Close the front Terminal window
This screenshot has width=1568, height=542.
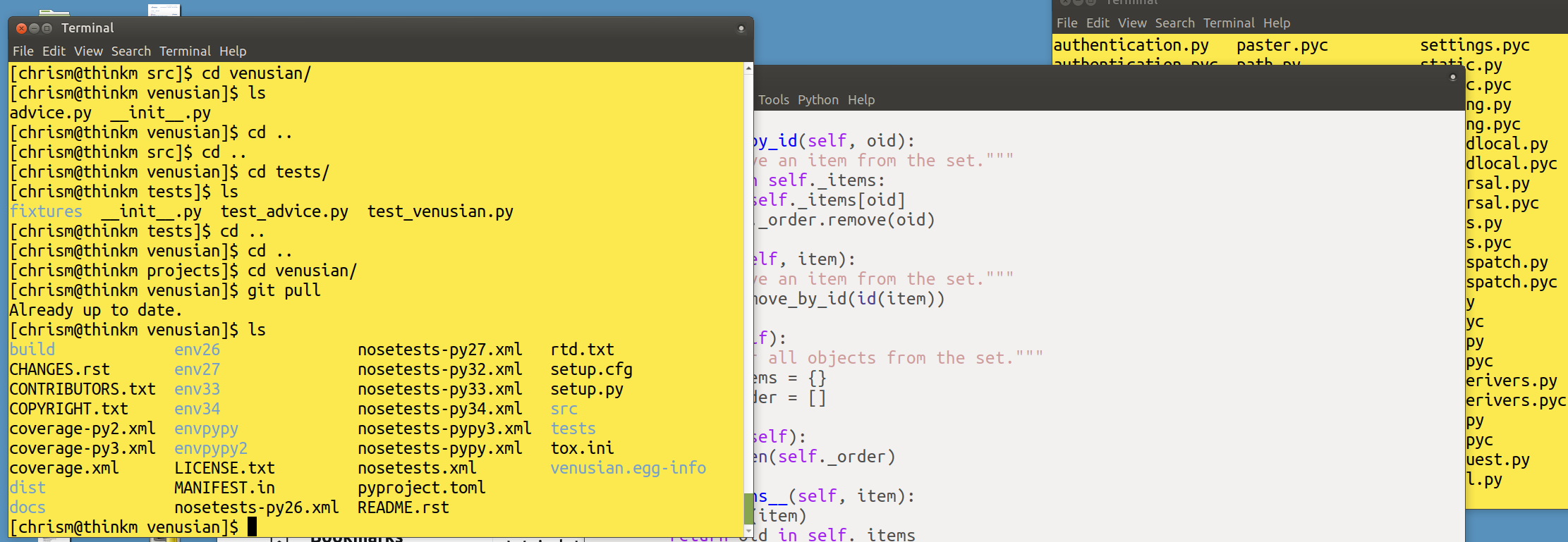pyautogui.click(x=21, y=28)
